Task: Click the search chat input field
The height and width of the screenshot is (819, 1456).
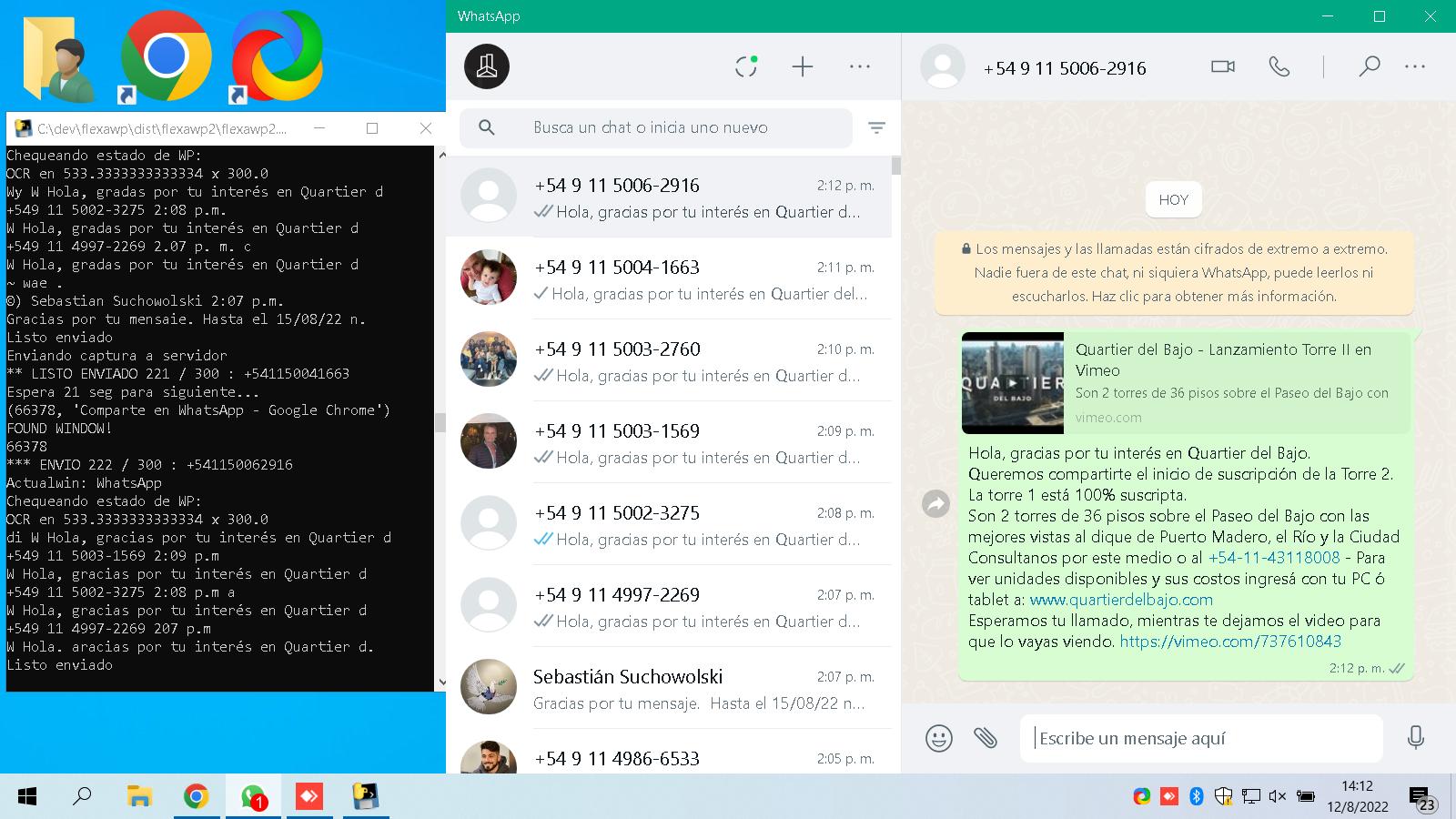Action: click(656, 127)
